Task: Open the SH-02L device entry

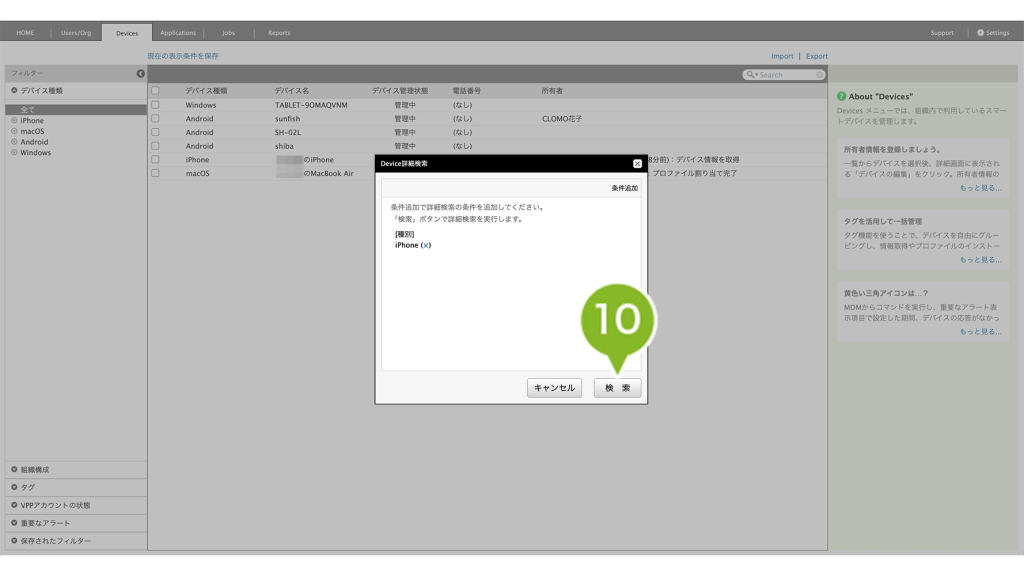Action: (x=288, y=133)
